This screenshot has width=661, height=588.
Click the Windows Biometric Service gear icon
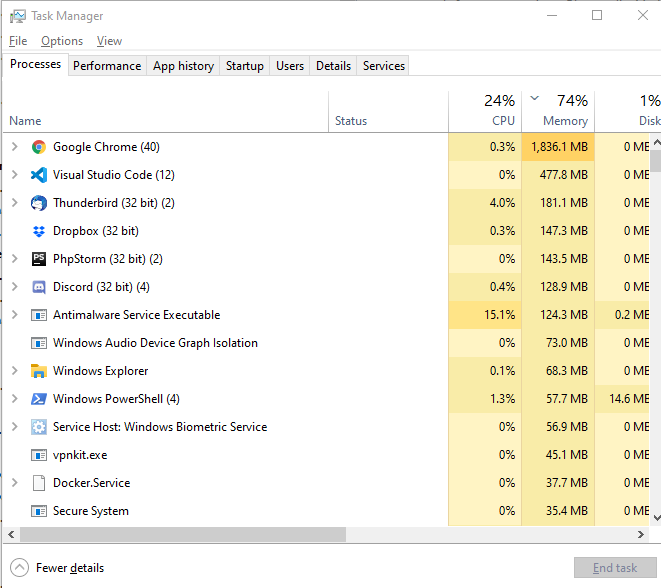[39, 427]
